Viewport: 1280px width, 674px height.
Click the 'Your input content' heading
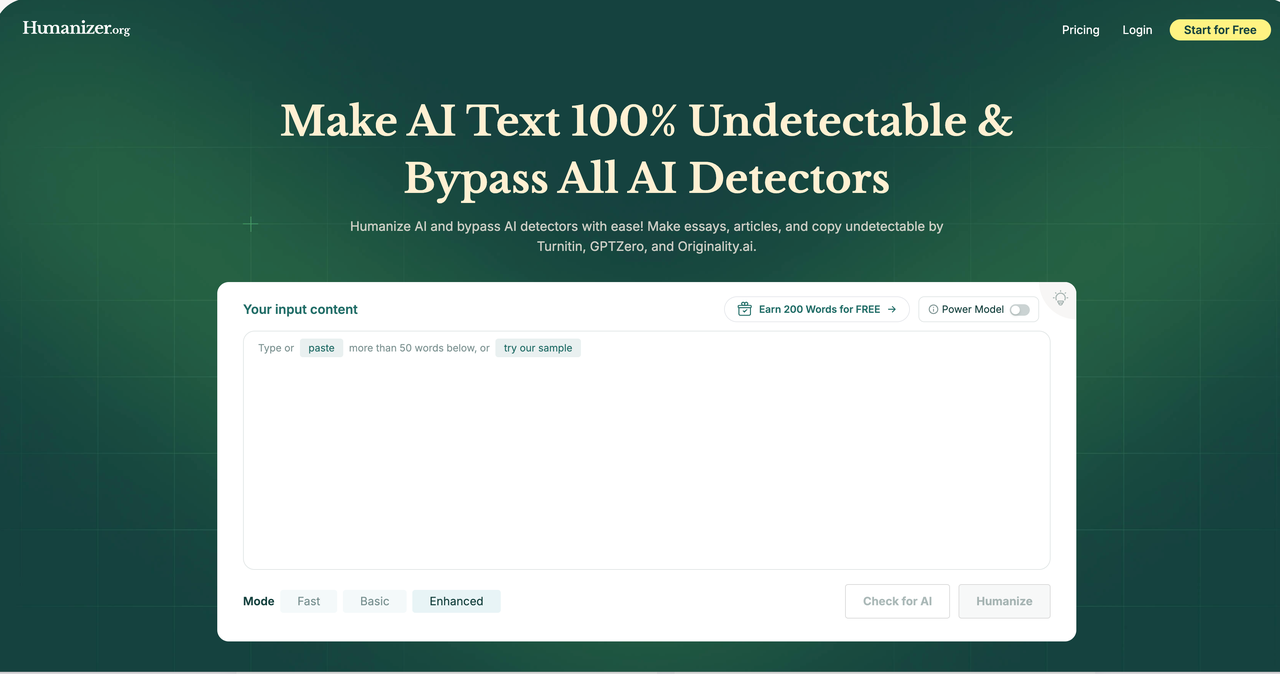point(300,310)
